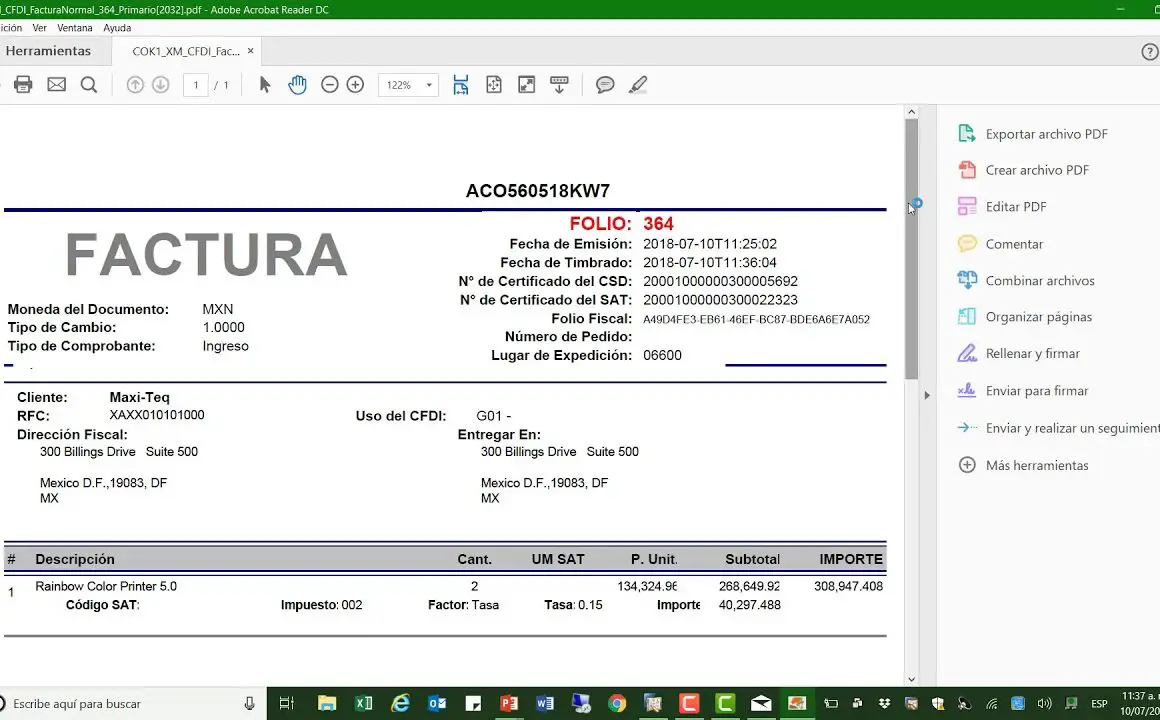
Task: Go to next page arrow
Action: point(161,84)
